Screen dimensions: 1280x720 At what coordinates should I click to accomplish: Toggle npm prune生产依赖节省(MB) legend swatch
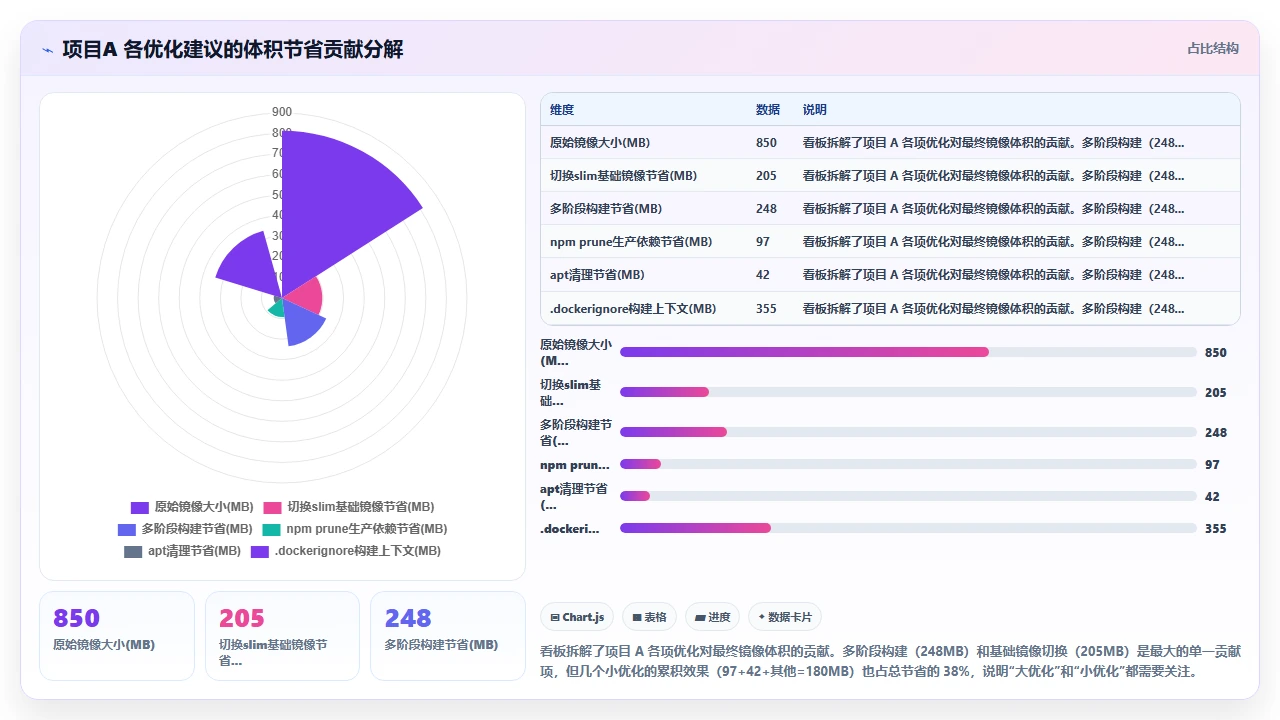point(271,529)
